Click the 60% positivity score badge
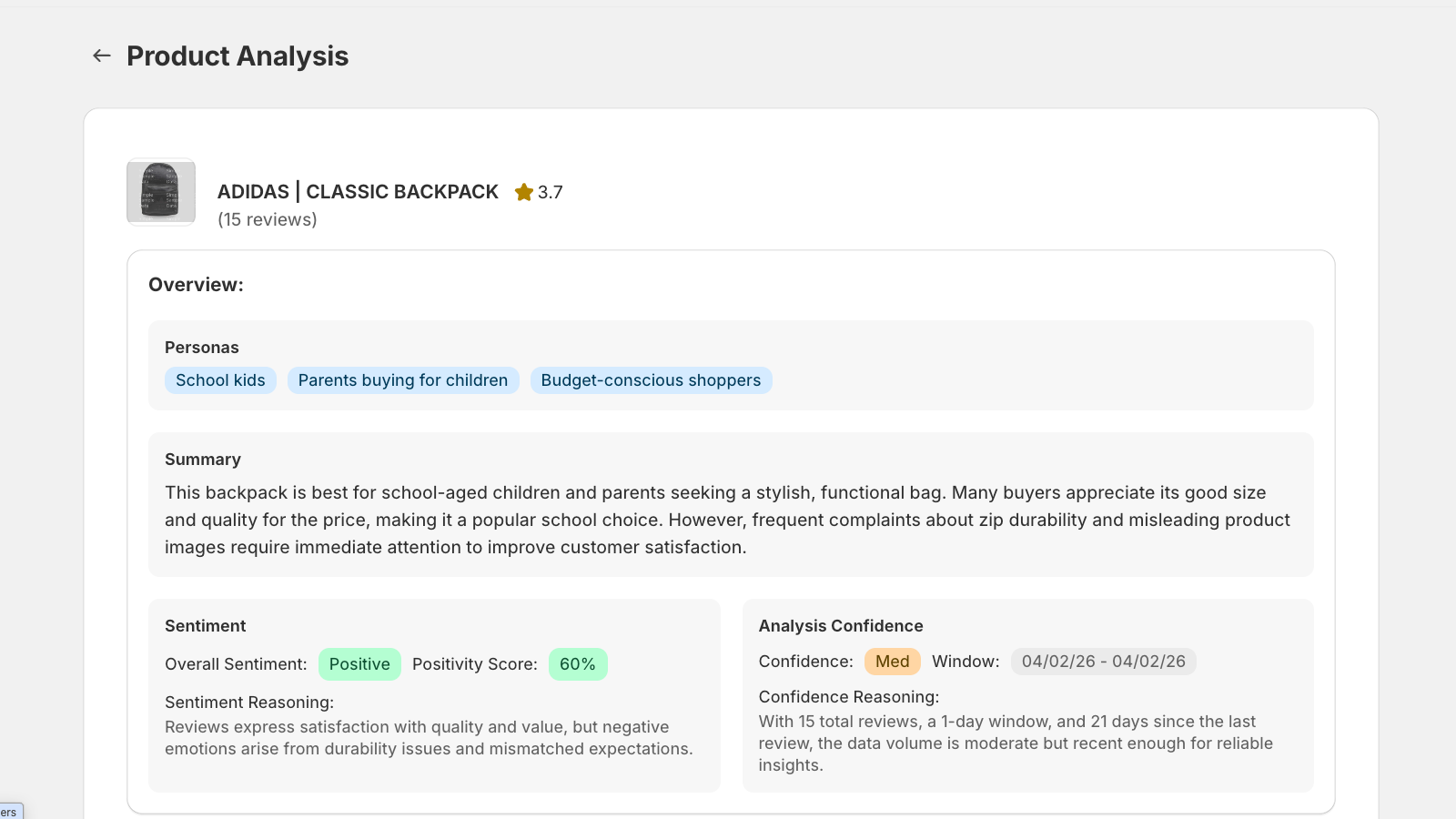Image resolution: width=1456 pixels, height=819 pixels. coord(578,664)
